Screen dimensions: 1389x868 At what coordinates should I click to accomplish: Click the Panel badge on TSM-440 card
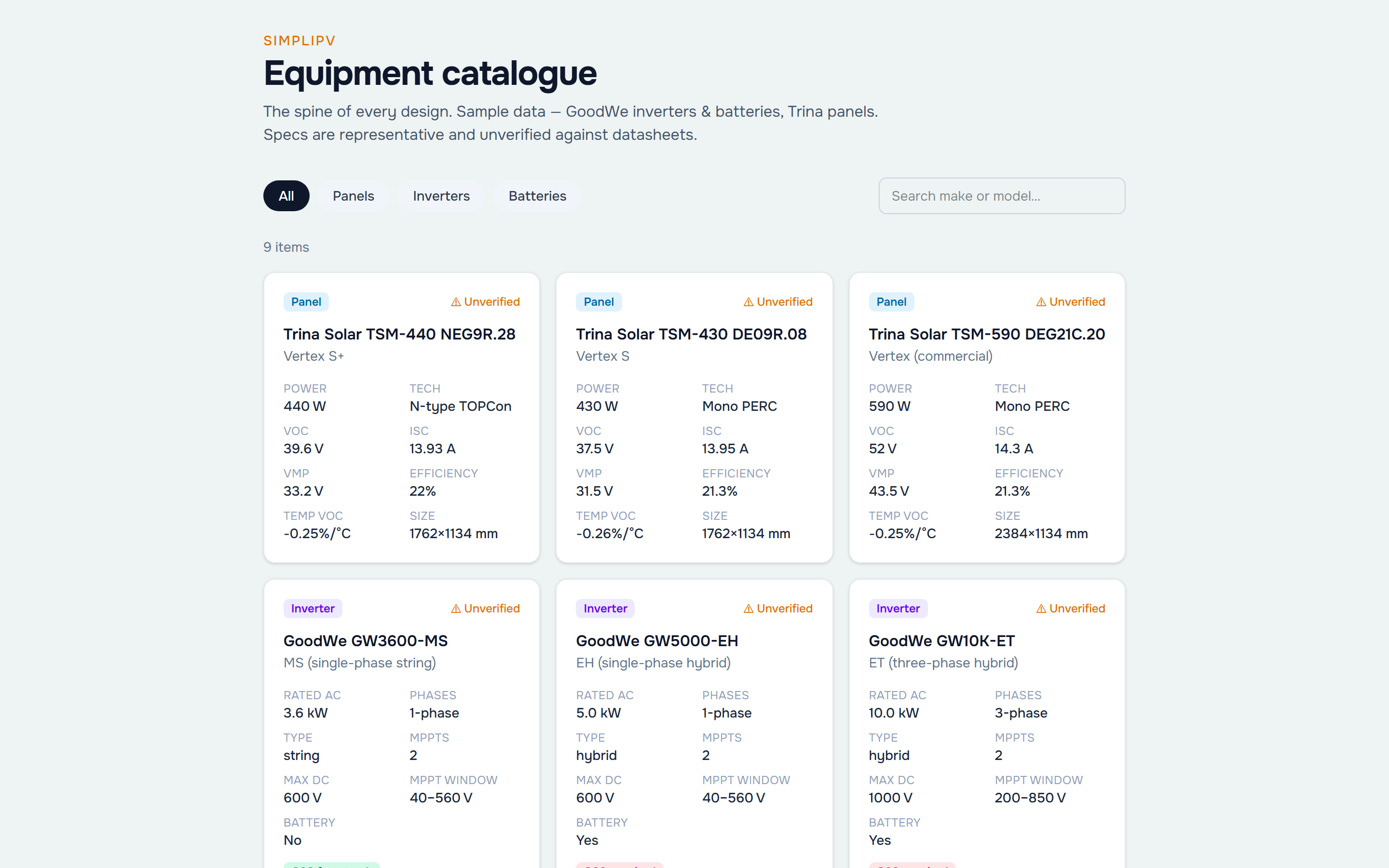click(x=306, y=302)
